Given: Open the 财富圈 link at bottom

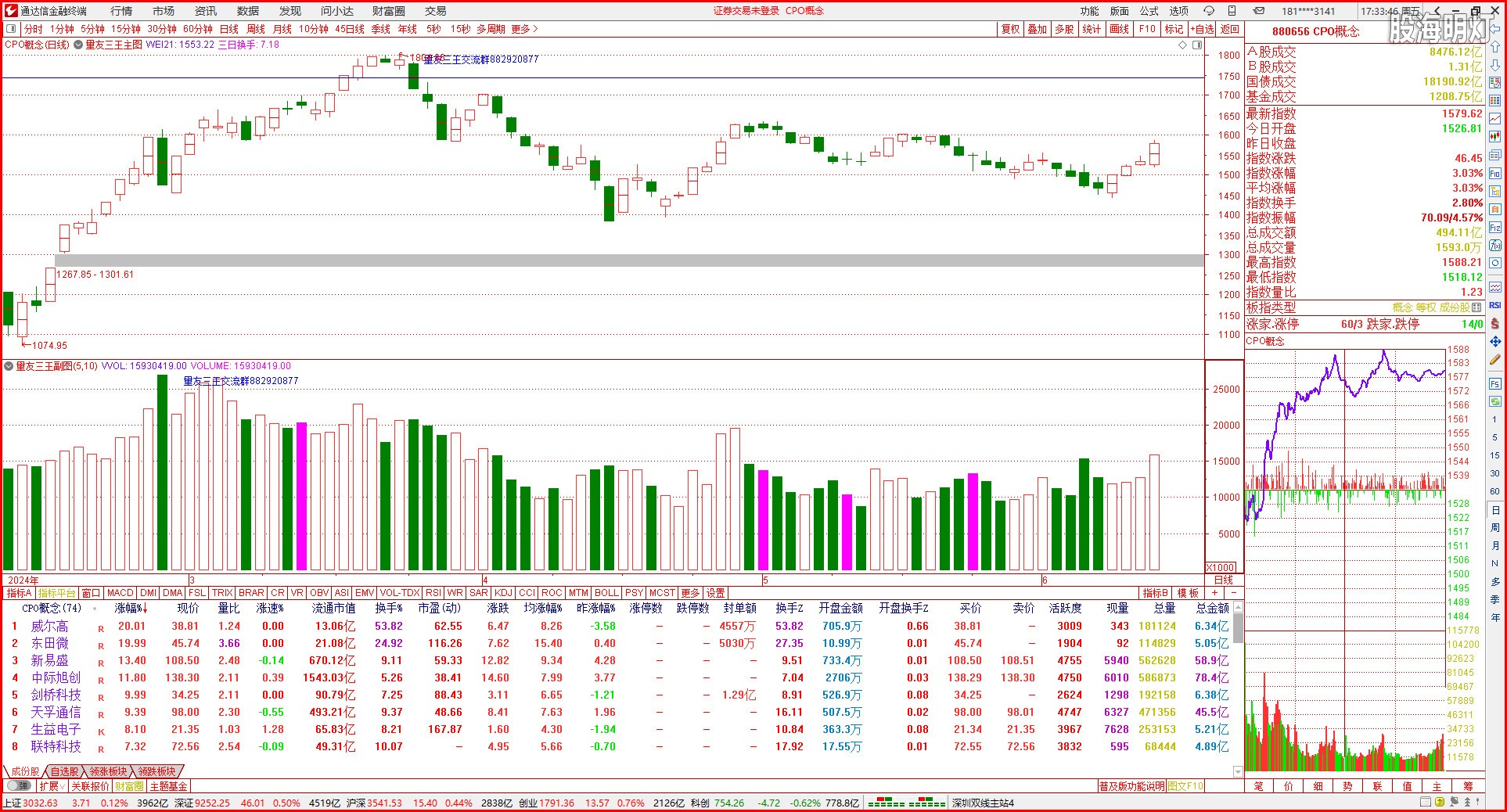Looking at the screenshot, I should (129, 786).
